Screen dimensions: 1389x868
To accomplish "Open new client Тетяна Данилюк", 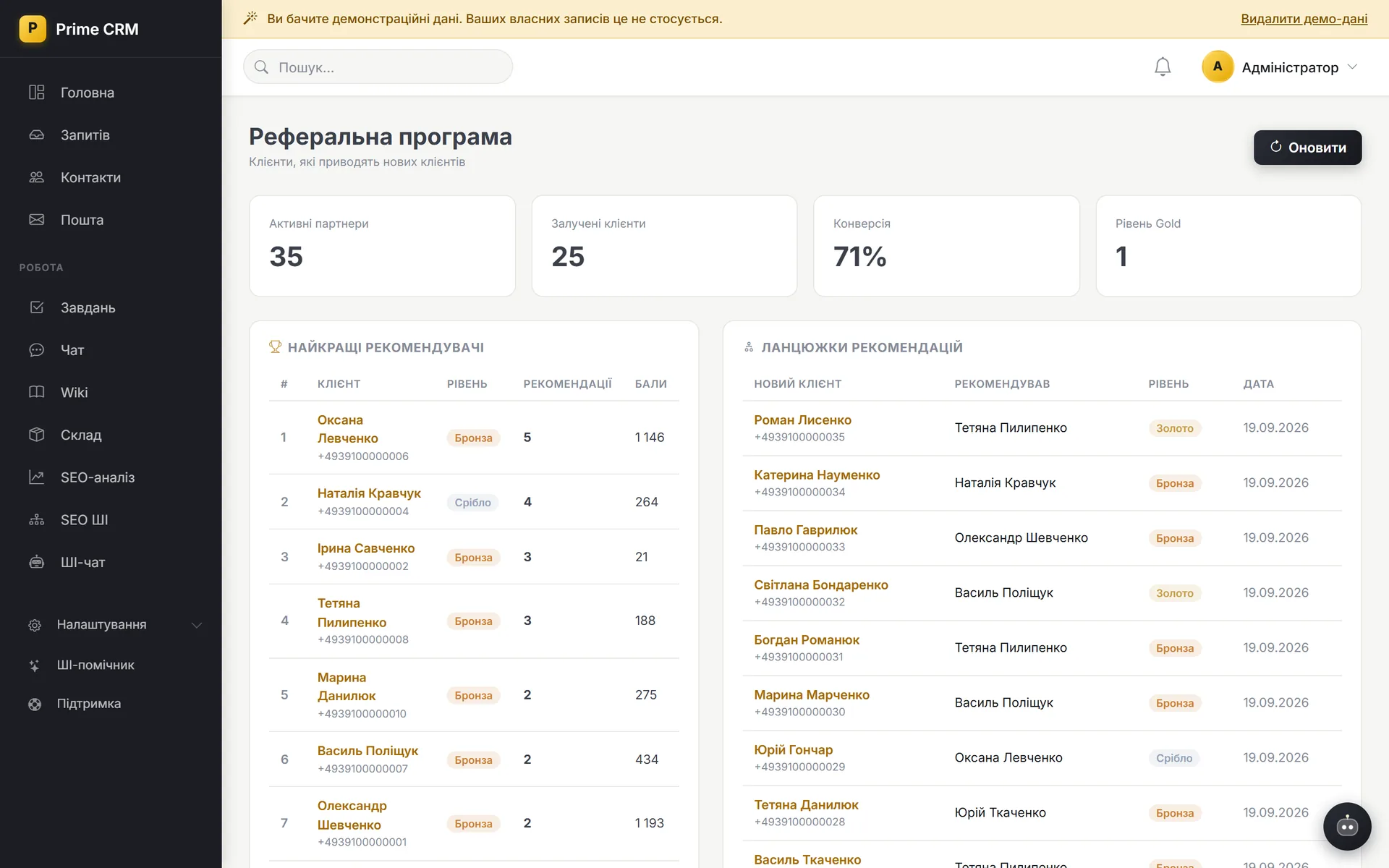I will pyautogui.click(x=806, y=805).
